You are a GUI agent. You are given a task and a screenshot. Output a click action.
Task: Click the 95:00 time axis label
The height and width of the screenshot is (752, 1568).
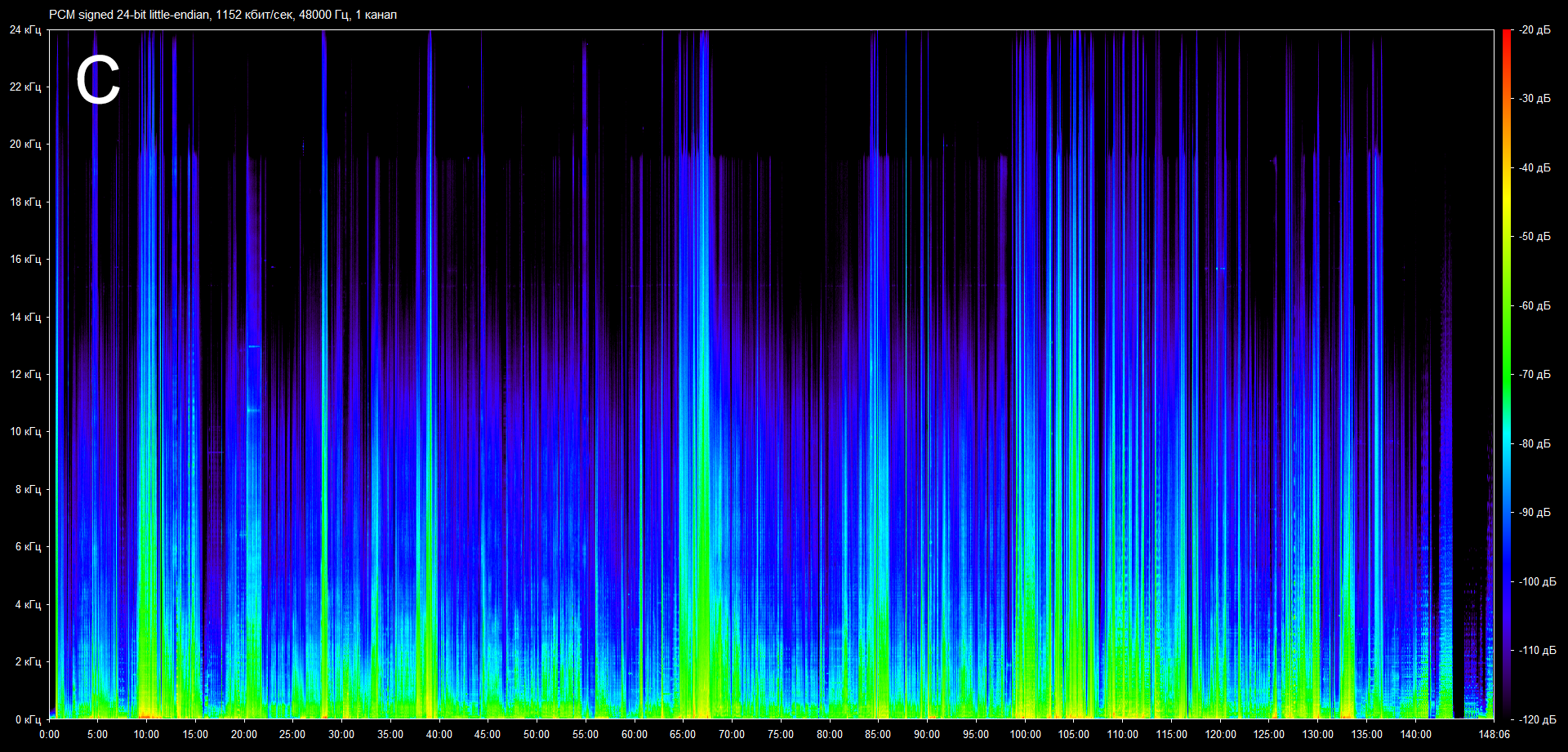tap(976, 734)
